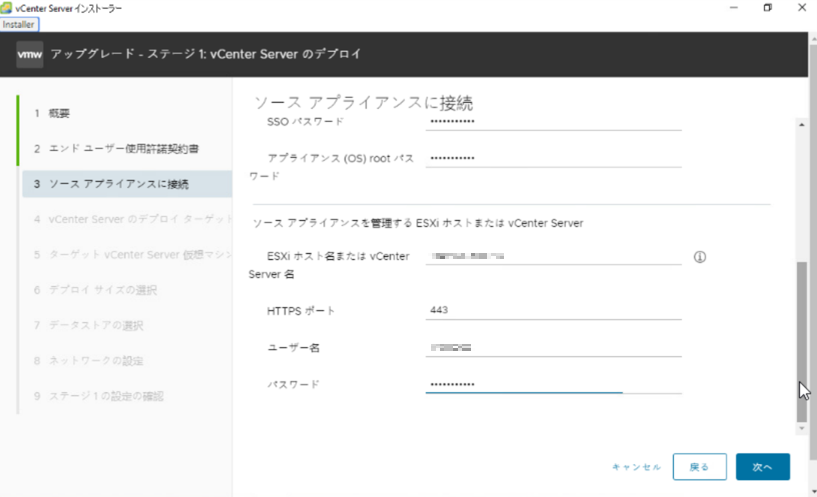Click the vmw logo in header

[x=28, y=53]
